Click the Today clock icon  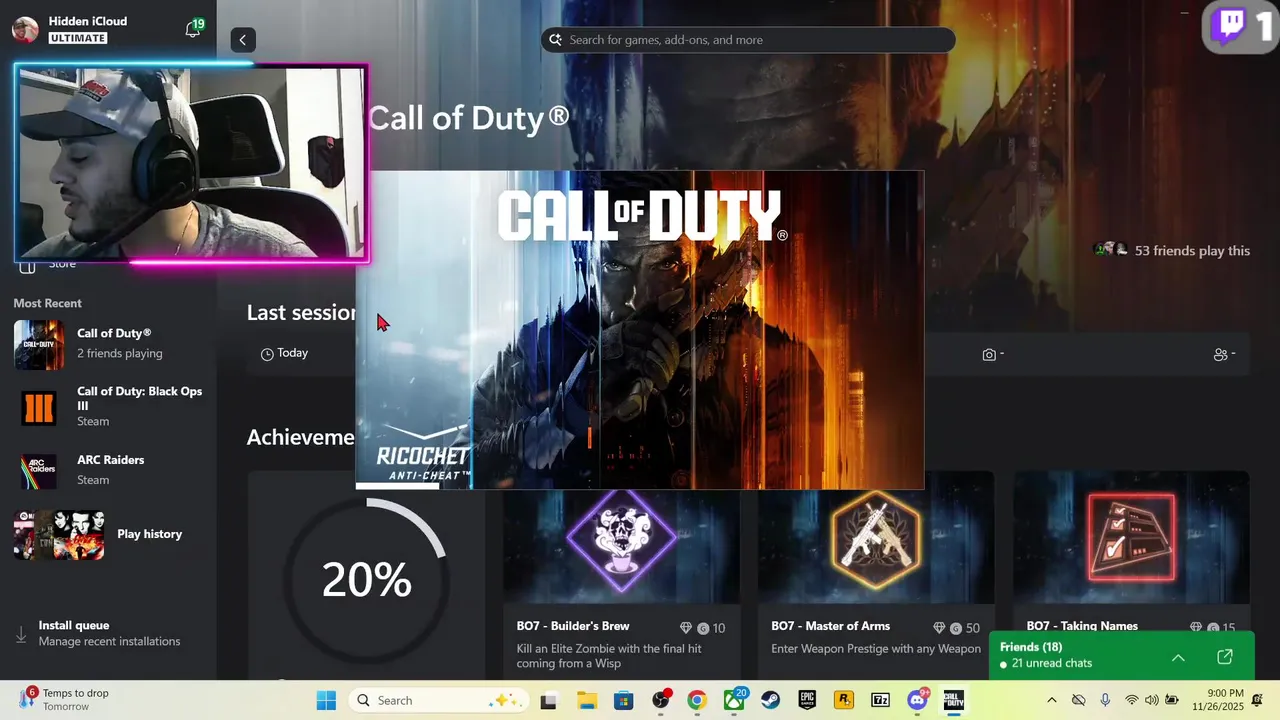(267, 354)
